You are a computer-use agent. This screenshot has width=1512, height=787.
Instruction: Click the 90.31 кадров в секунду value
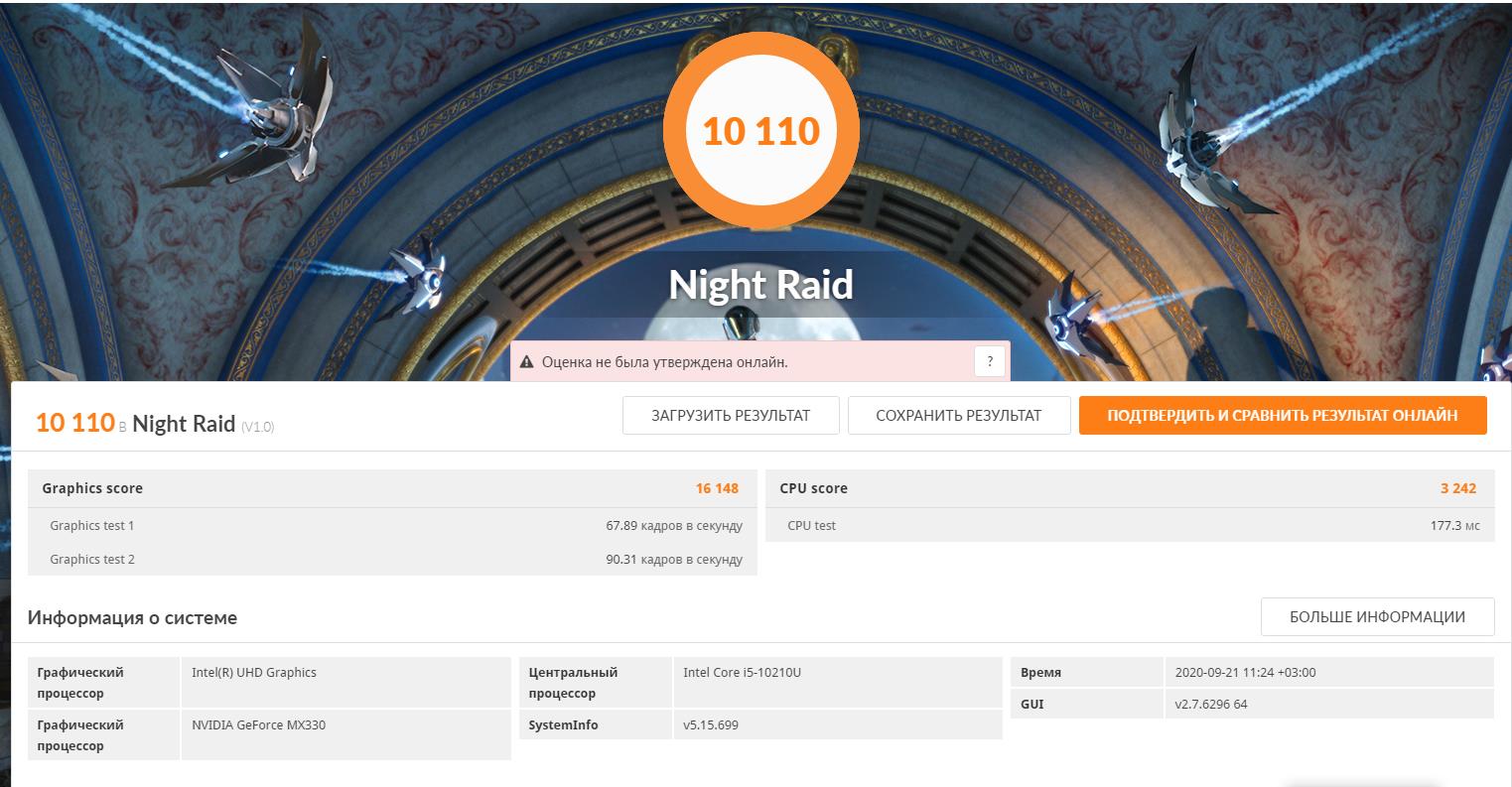674,560
